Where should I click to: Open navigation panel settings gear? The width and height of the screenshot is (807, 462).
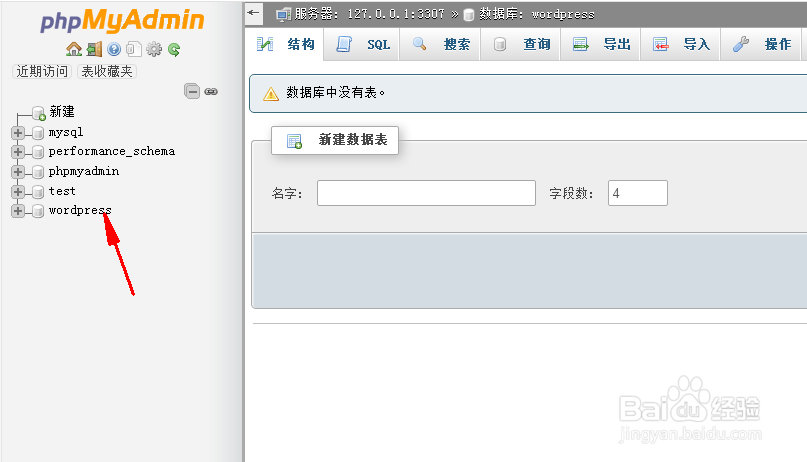pos(154,49)
